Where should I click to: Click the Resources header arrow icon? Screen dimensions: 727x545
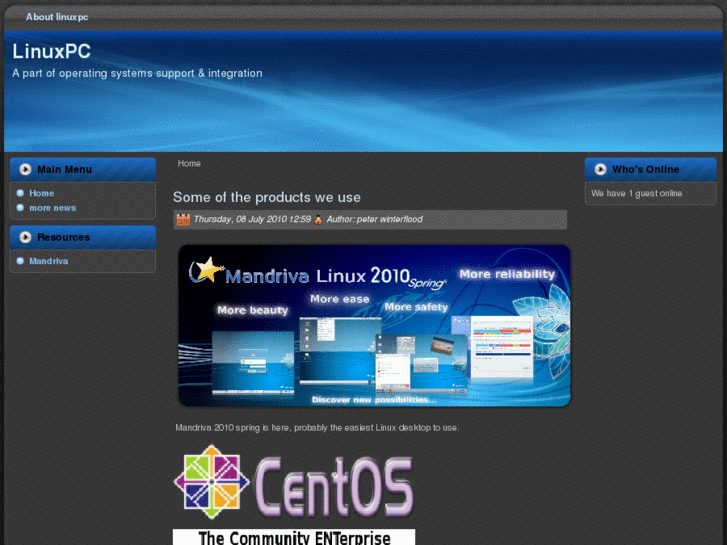coord(25,237)
